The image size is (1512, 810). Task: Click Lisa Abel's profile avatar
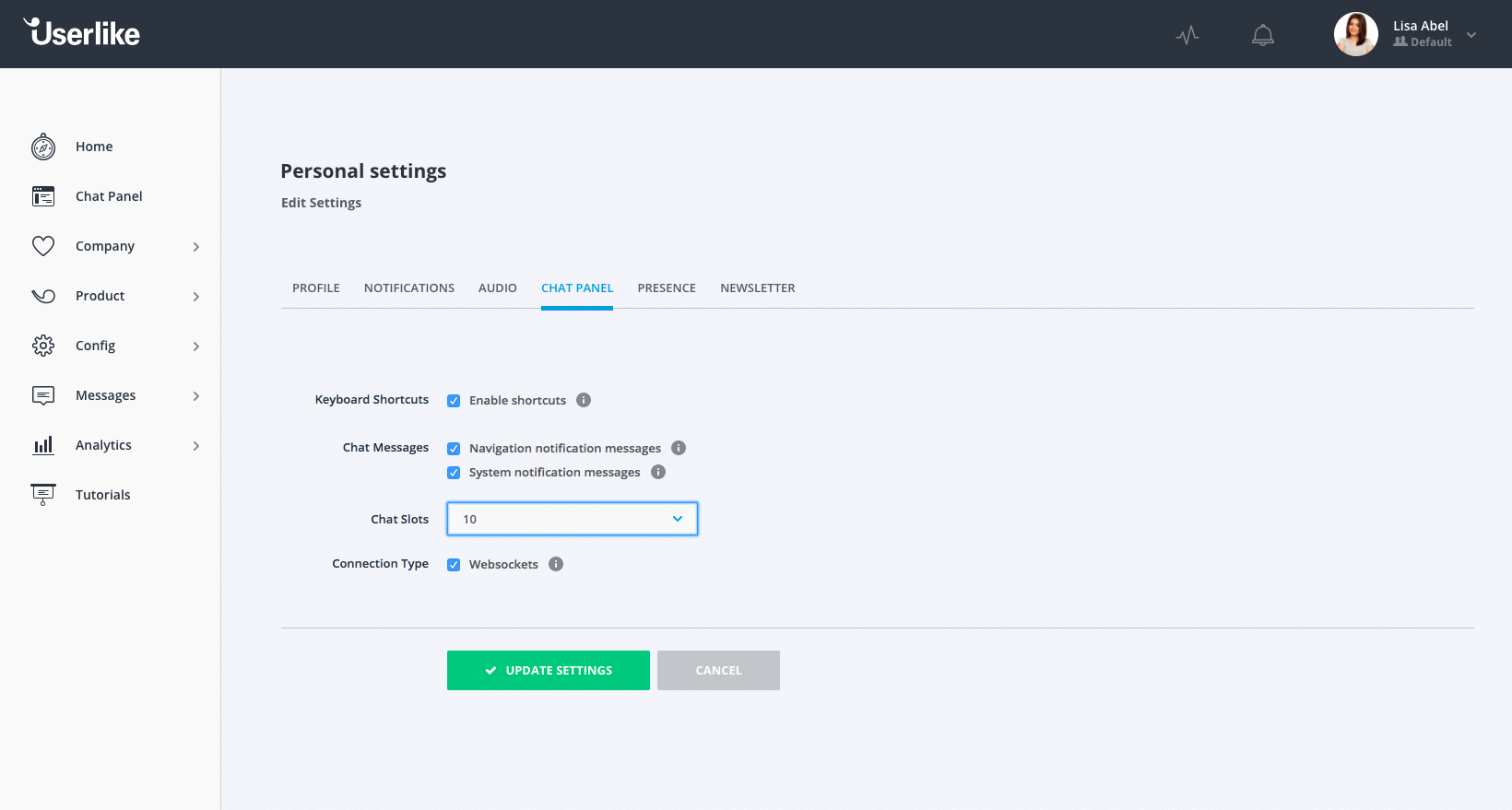(x=1355, y=34)
